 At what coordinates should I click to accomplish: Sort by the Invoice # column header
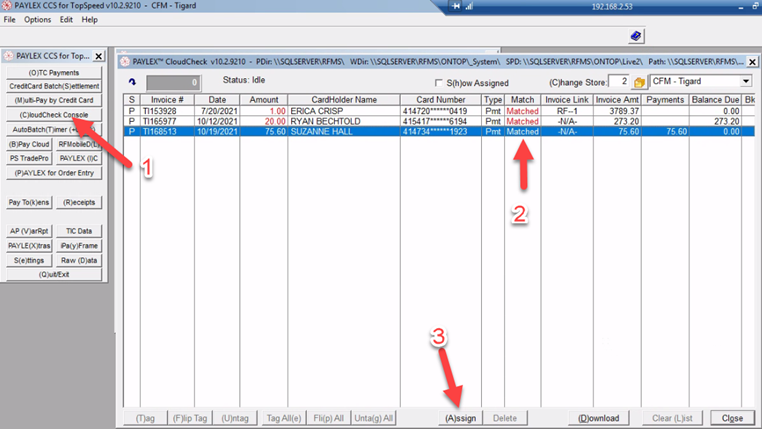(166, 100)
